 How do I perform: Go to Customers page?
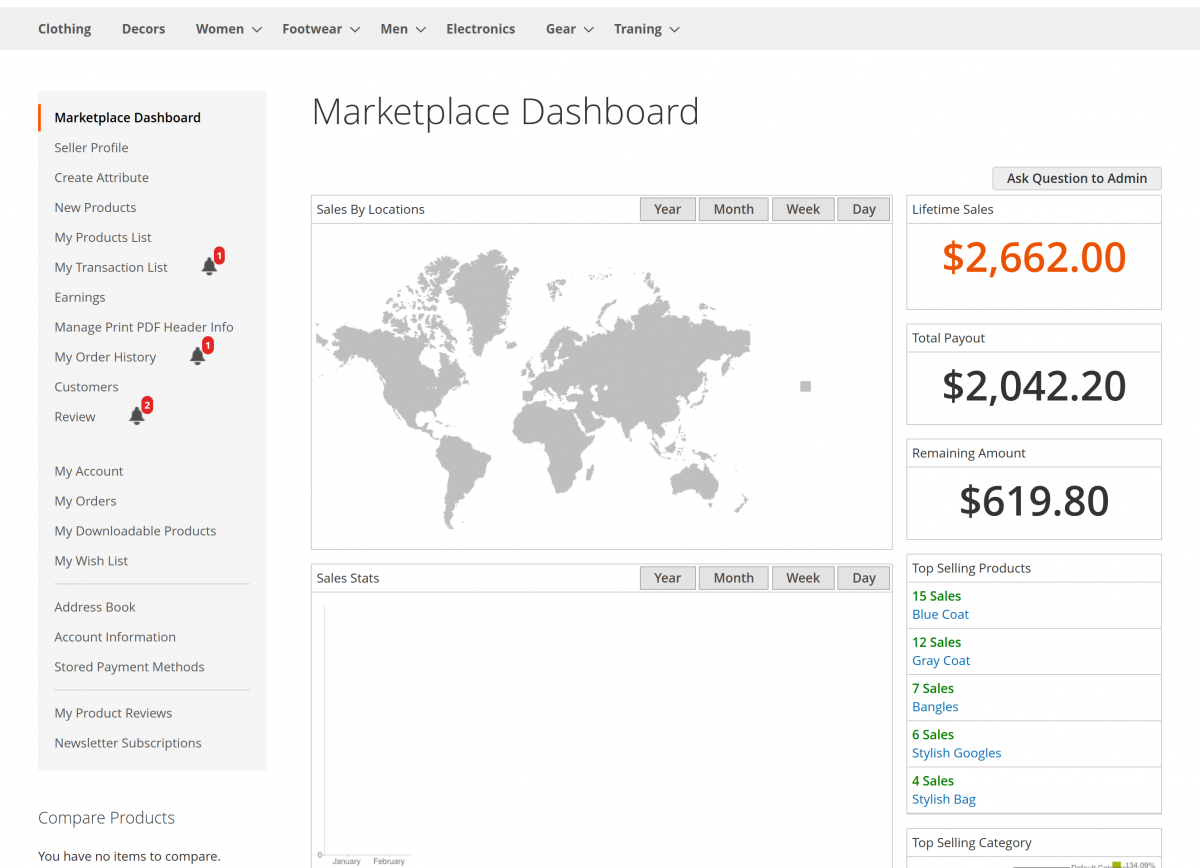pyautogui.click(x=86, y=387)
